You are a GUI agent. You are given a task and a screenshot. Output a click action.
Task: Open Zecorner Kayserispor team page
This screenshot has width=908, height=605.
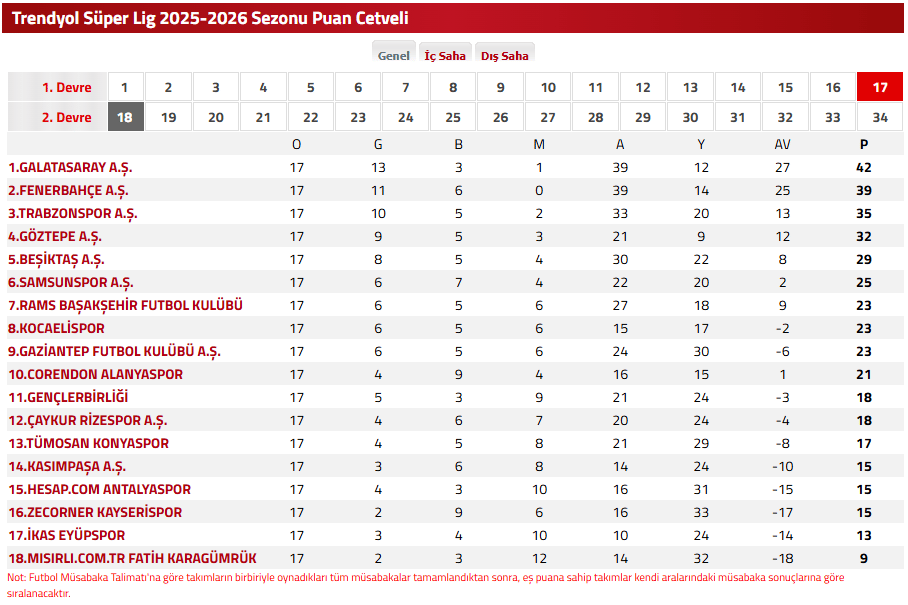coord(95,512)
